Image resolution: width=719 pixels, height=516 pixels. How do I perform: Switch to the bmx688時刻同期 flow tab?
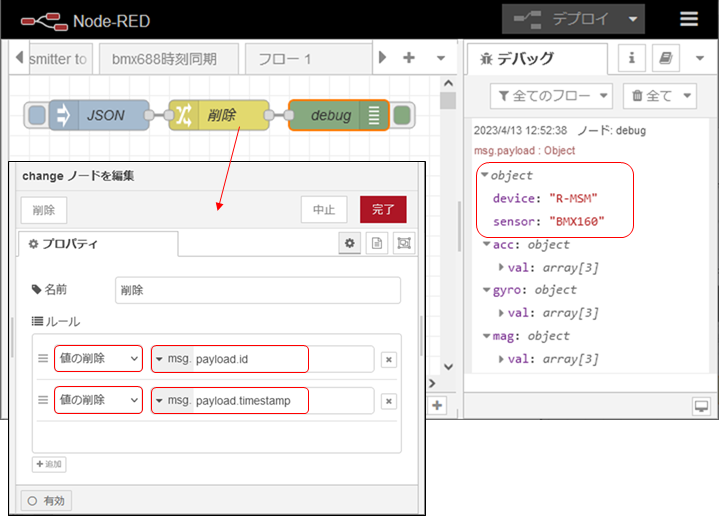(x=164, y=58)
